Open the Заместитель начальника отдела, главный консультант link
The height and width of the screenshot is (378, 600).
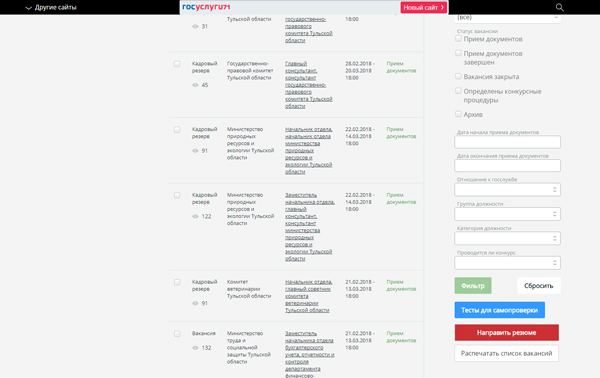[x=310, y=227]
